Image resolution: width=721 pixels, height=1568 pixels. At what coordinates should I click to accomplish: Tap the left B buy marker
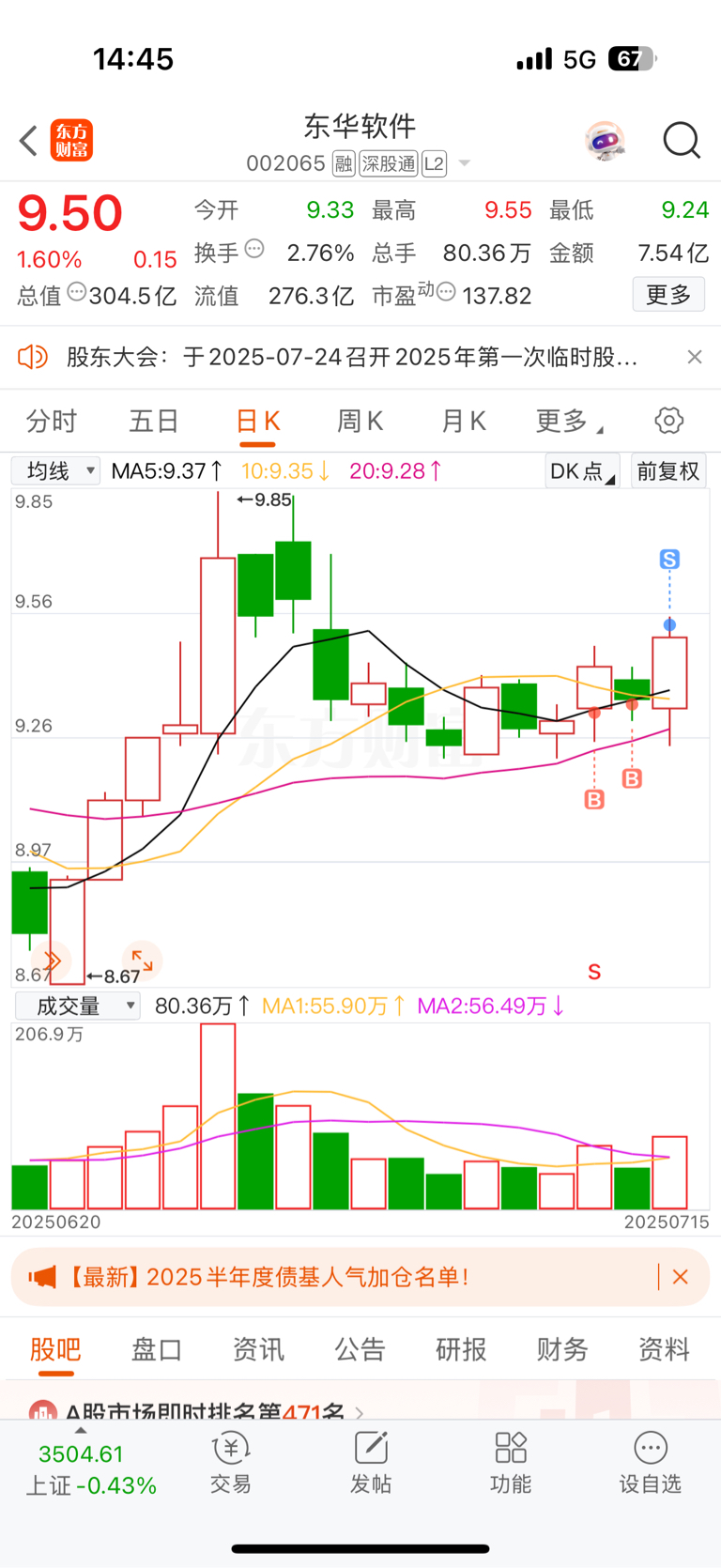(x=594, y=799)
